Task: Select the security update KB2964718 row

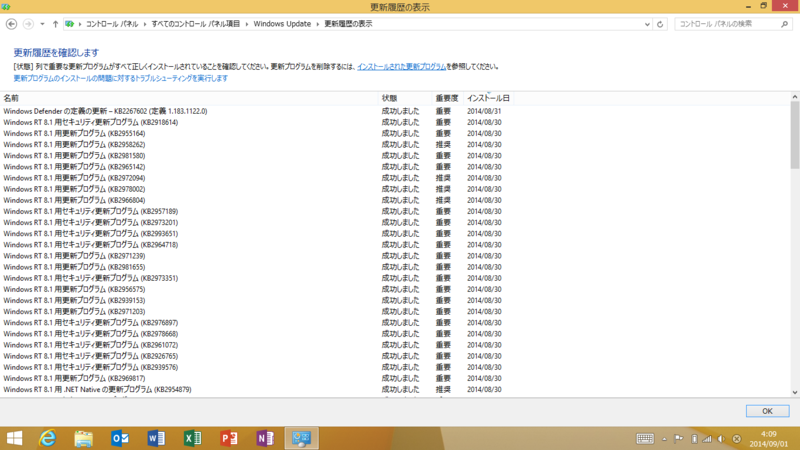Action: (255, 245)
